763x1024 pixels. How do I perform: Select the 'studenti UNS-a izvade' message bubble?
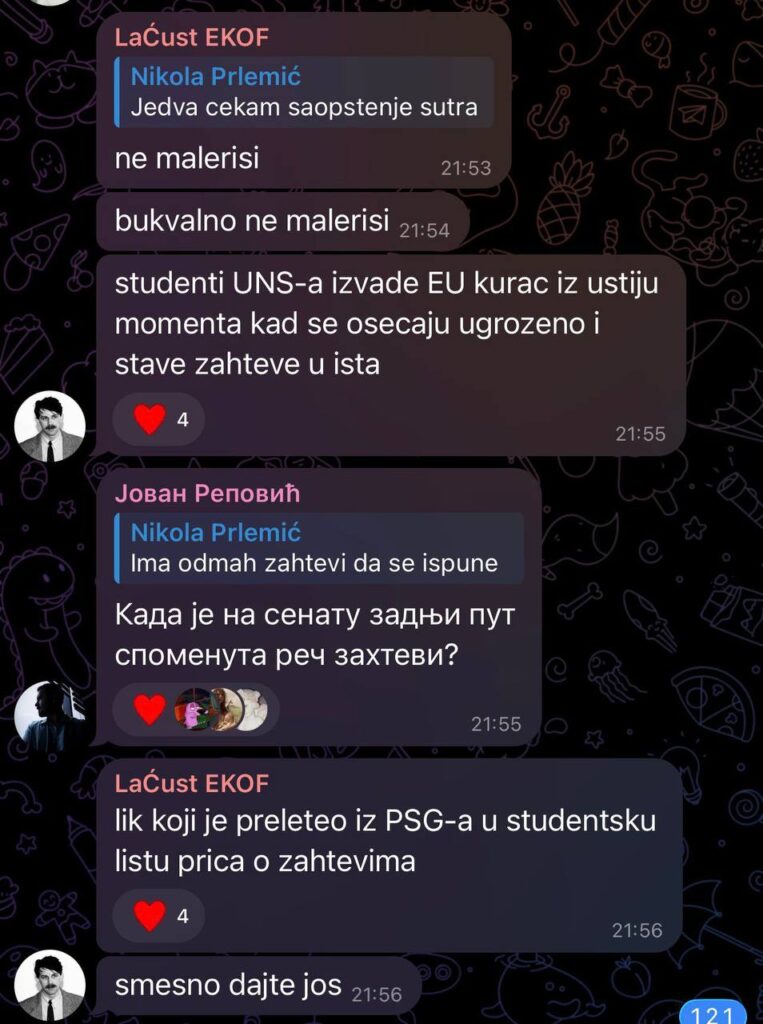click(391, 355)
